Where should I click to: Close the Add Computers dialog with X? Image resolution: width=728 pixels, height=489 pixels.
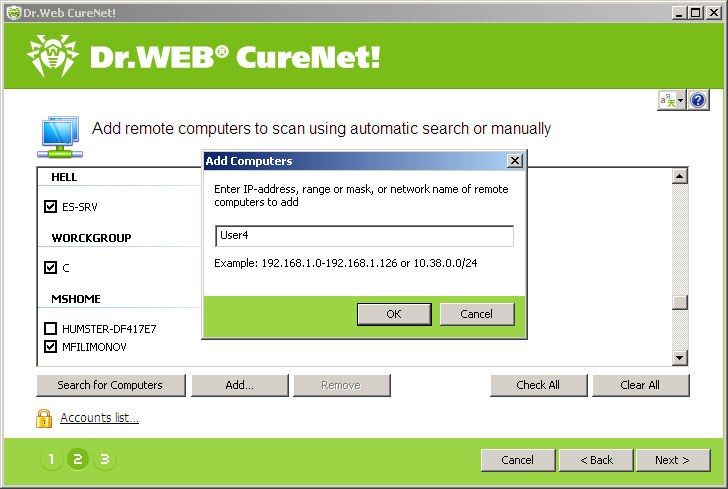(514, 161)
